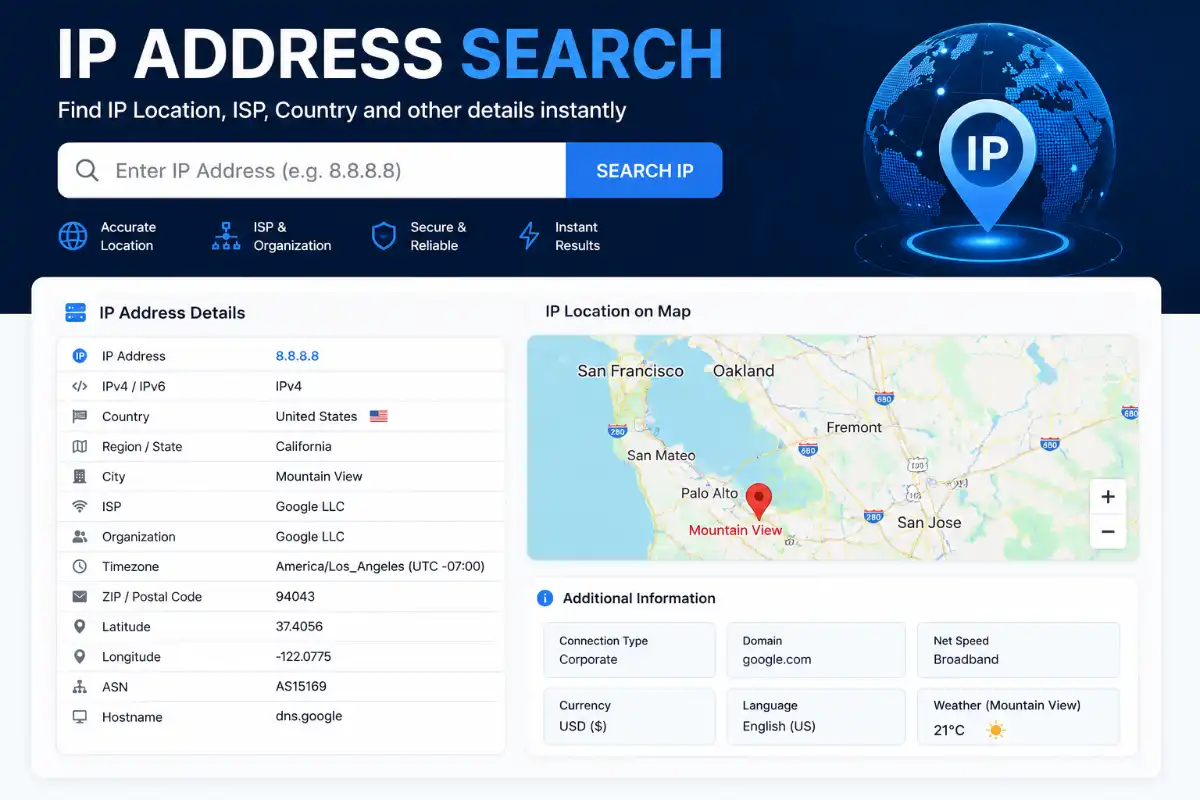Click the clock icon in Timezone row
1200x800 pixels.
pyautogui.click(x=80, y=566)
